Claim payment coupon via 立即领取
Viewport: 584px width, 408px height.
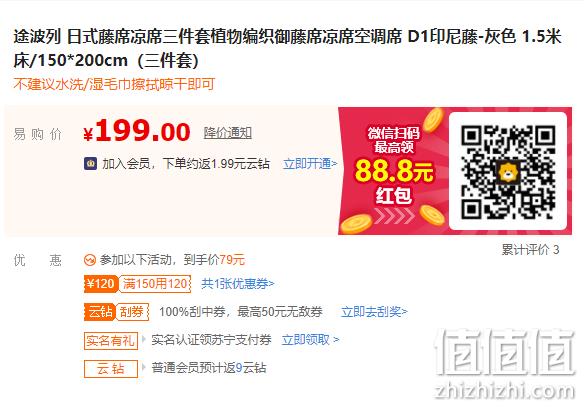310,340
